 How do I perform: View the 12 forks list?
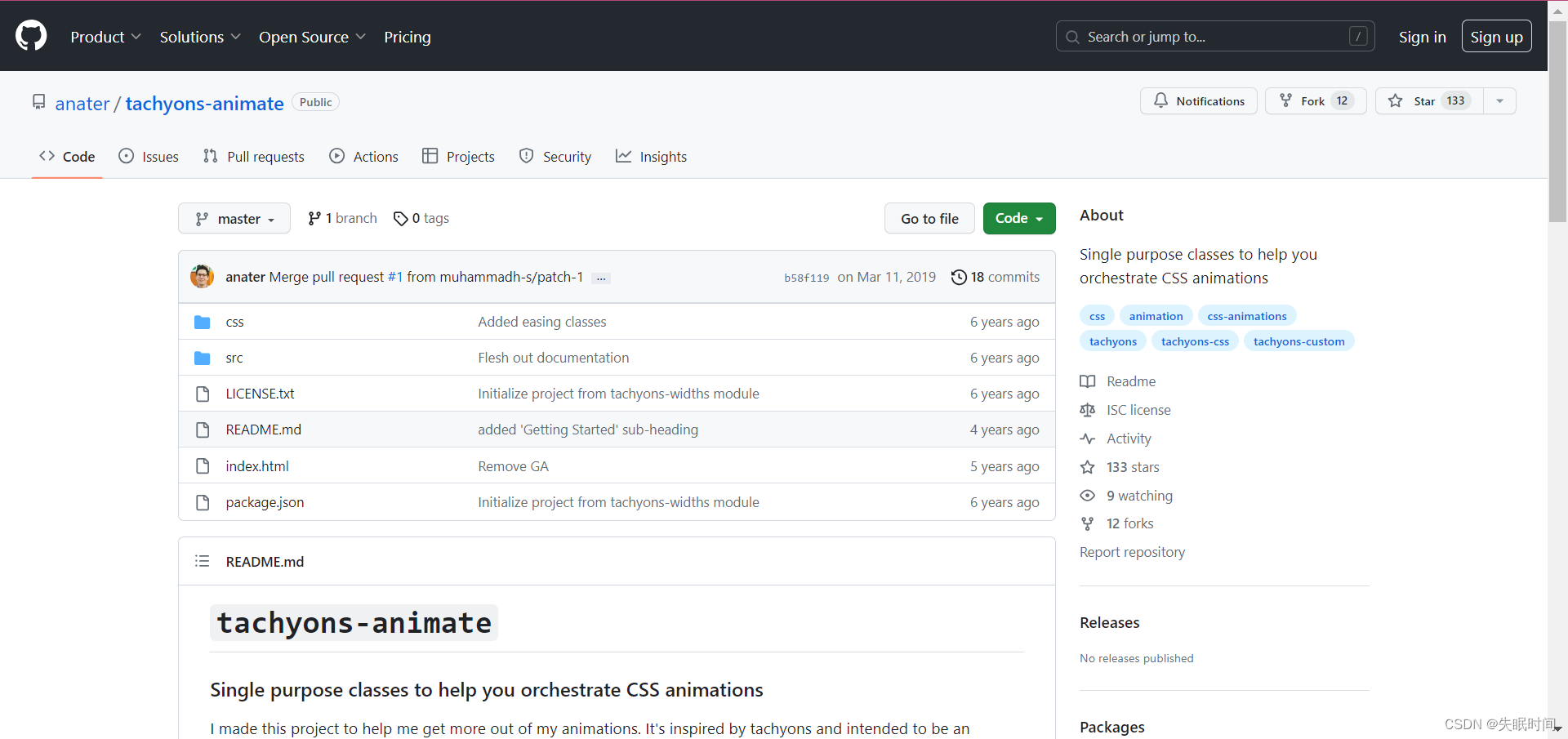tap(1117, 523)
